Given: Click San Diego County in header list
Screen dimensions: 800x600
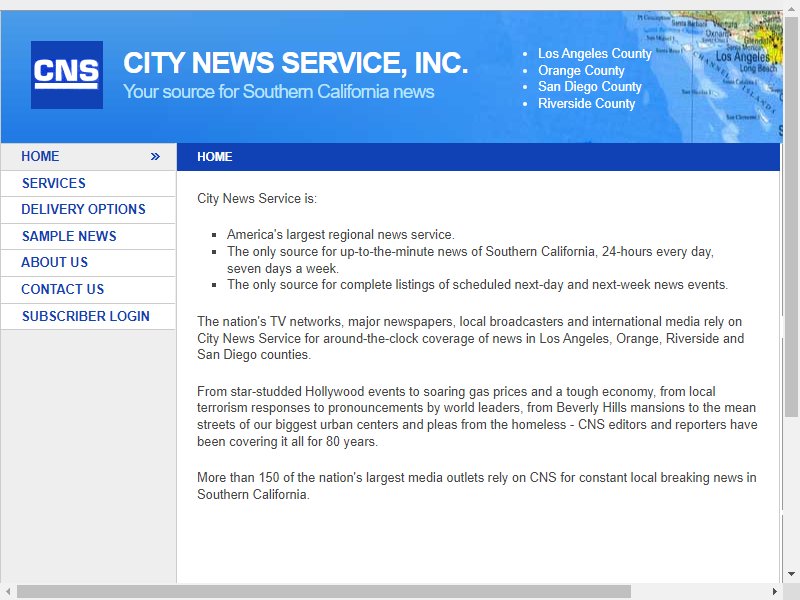Looking at the screenshot, I should [x=589, y=87].
